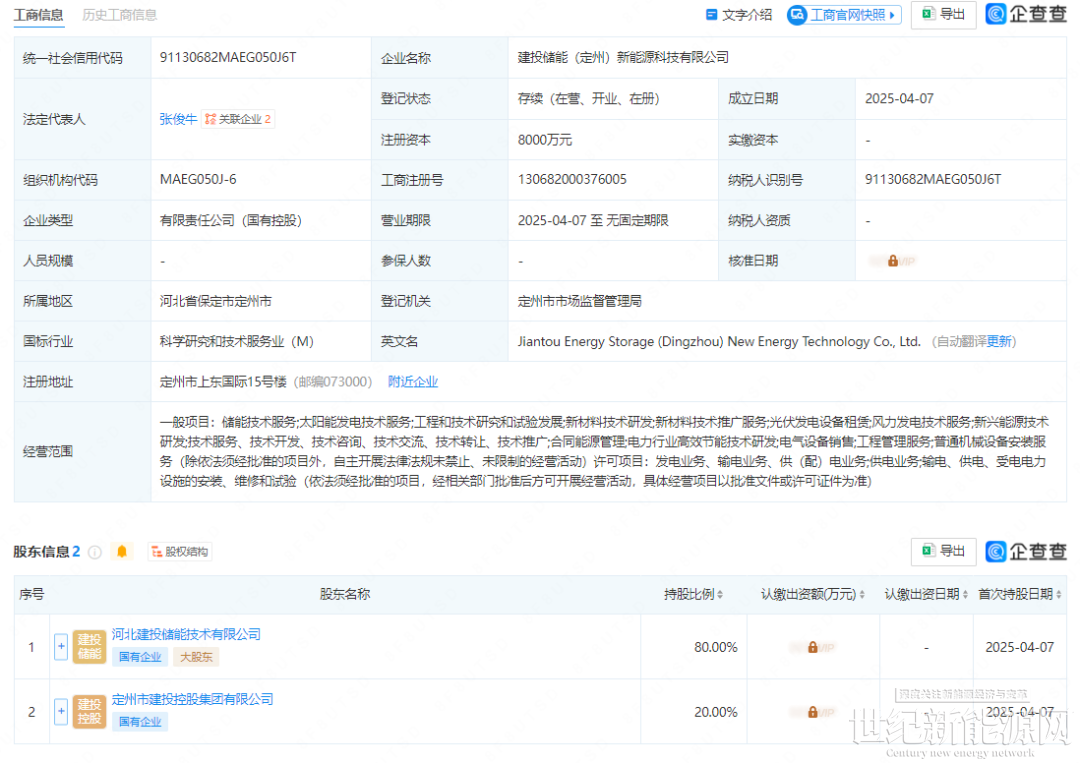This screenshot has width=1080, height=763.
Task: Expand shareholder row 2 plus button
Action: [x=61, y=711]
